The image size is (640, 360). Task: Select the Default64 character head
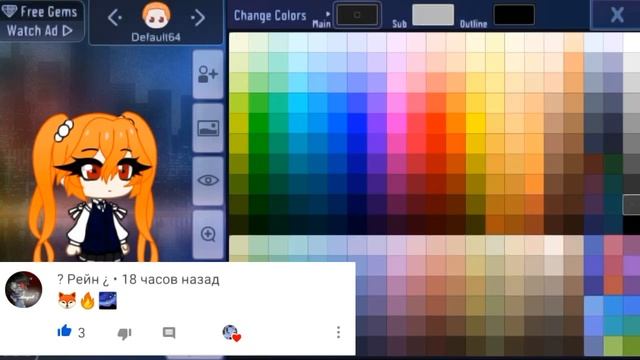point(156,16)
